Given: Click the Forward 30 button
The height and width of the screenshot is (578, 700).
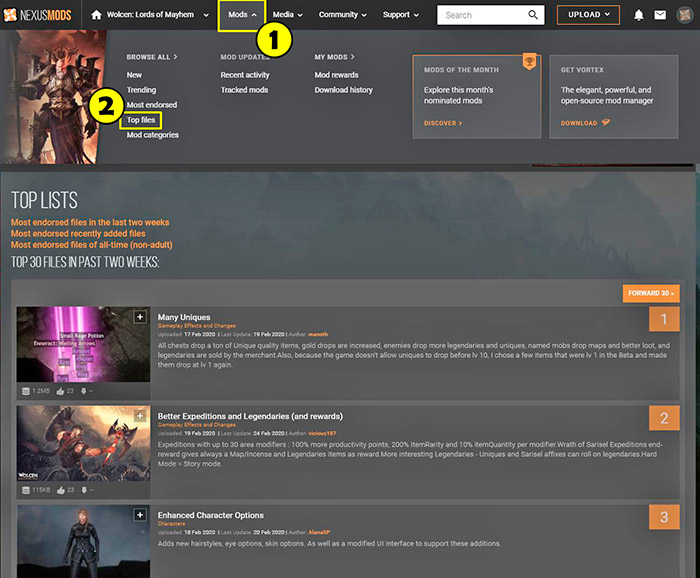Looking at the screenshot, I should click(x=650, y=293).
